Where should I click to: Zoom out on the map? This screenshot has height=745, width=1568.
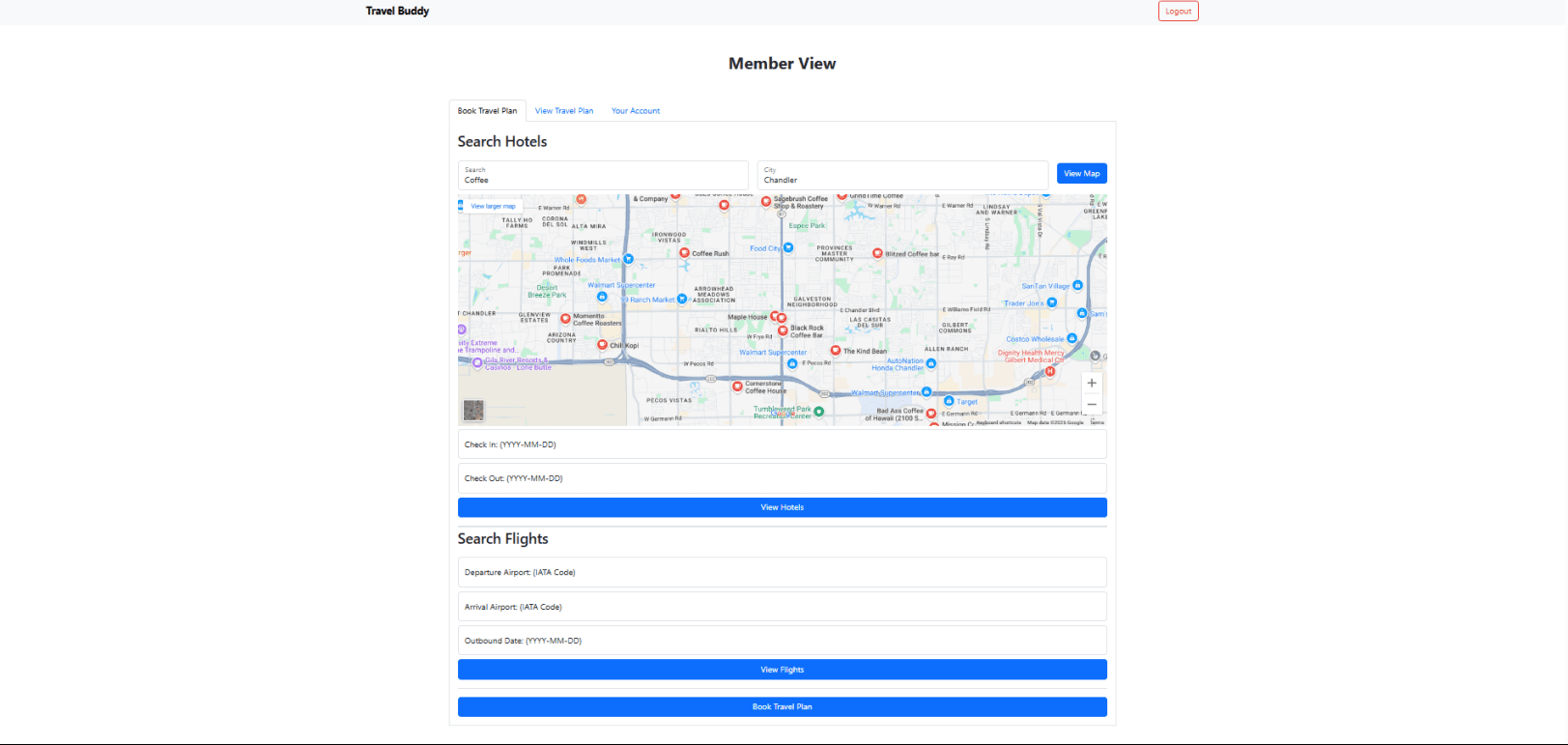click(x=1092, y=404)
